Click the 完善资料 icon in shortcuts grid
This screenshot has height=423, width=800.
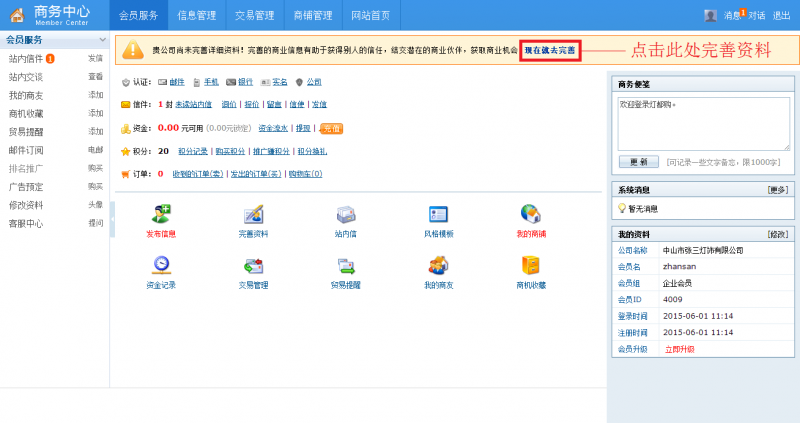253,214
